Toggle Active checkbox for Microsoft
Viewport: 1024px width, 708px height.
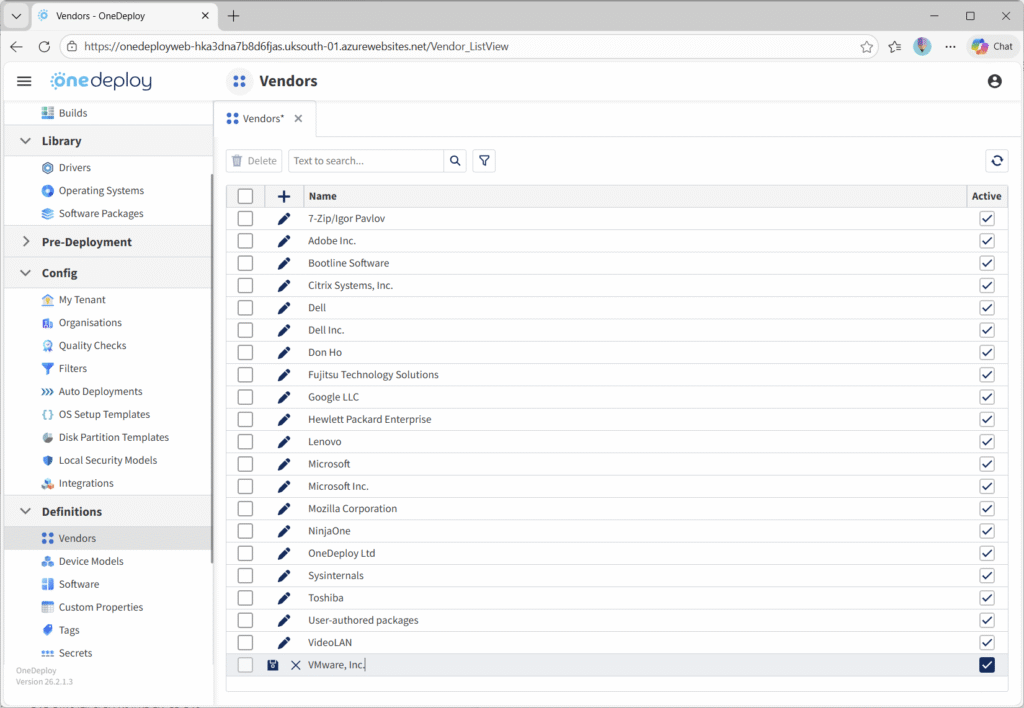[x=987, y=464]
